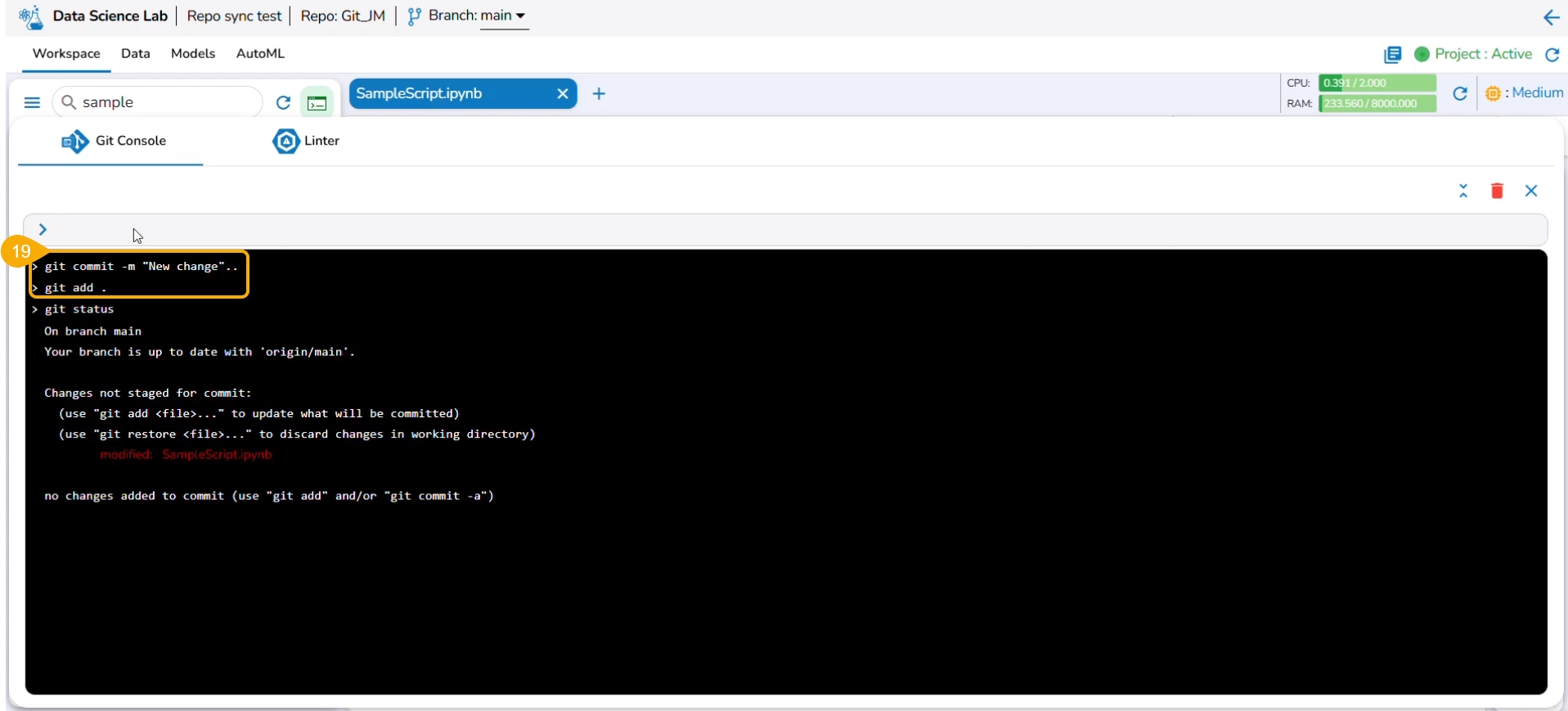
Task: Collapse the console with double-chevron icon
Action: point(1463,191)
